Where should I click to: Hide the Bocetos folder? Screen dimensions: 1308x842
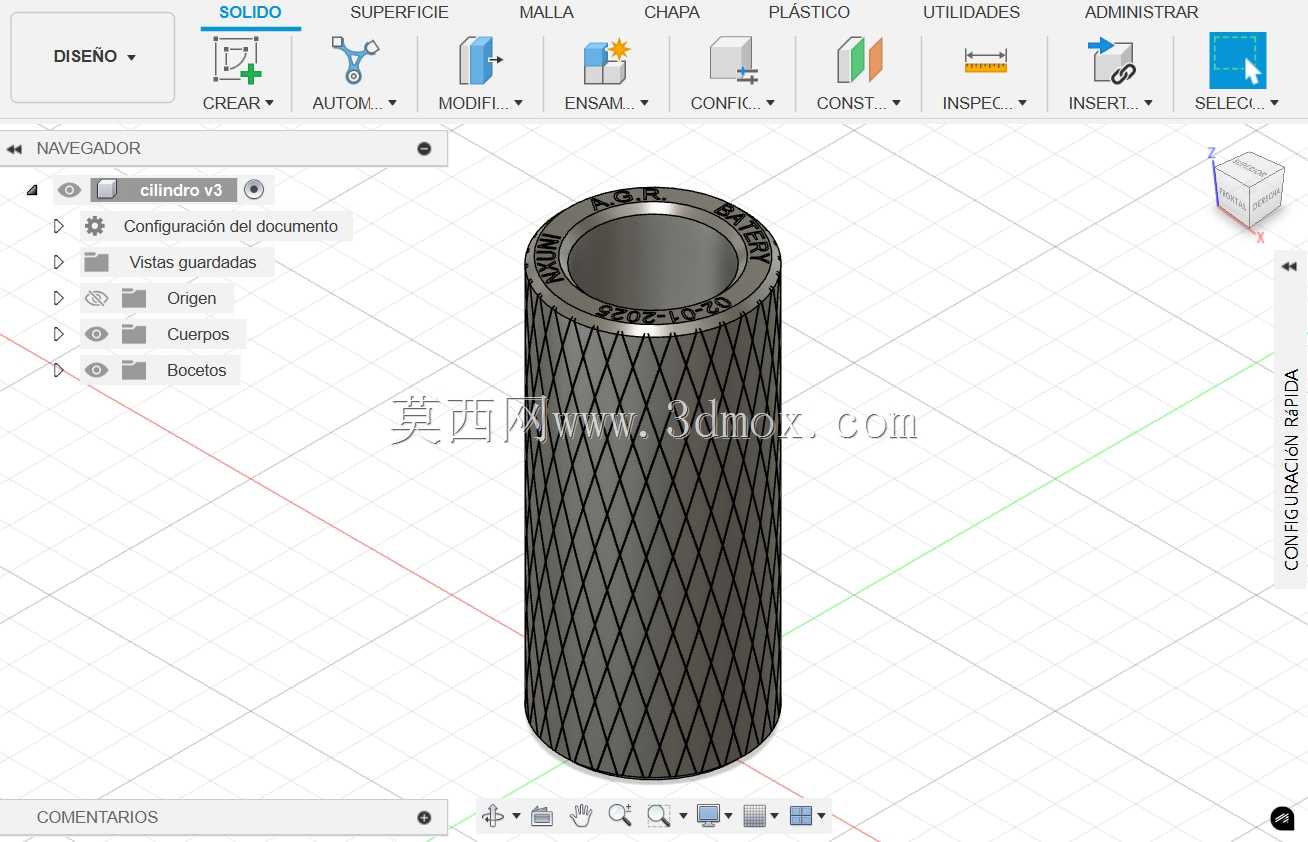pyautogui.click(x=96, y=370)
